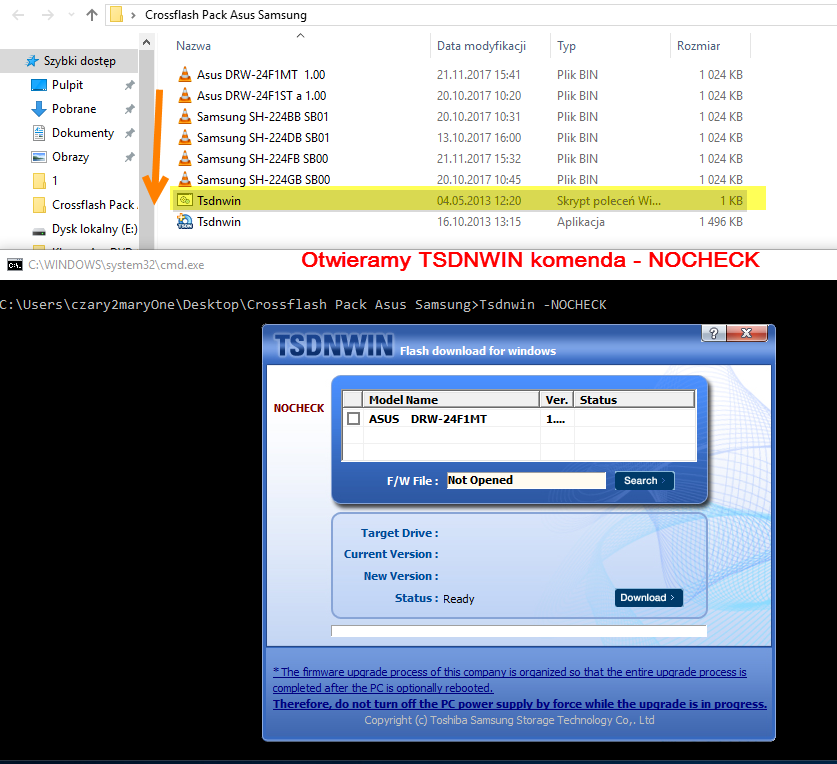Screen dimensions: 837x764
Task: Click the 1 496 KB size cell
Action: point(721,222)
